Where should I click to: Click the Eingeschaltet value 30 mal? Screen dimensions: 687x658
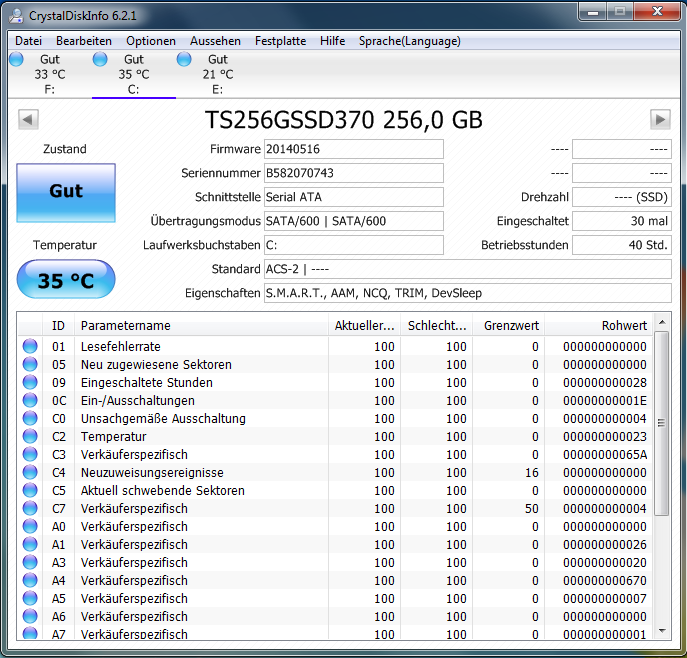click(x=622, y=221)
